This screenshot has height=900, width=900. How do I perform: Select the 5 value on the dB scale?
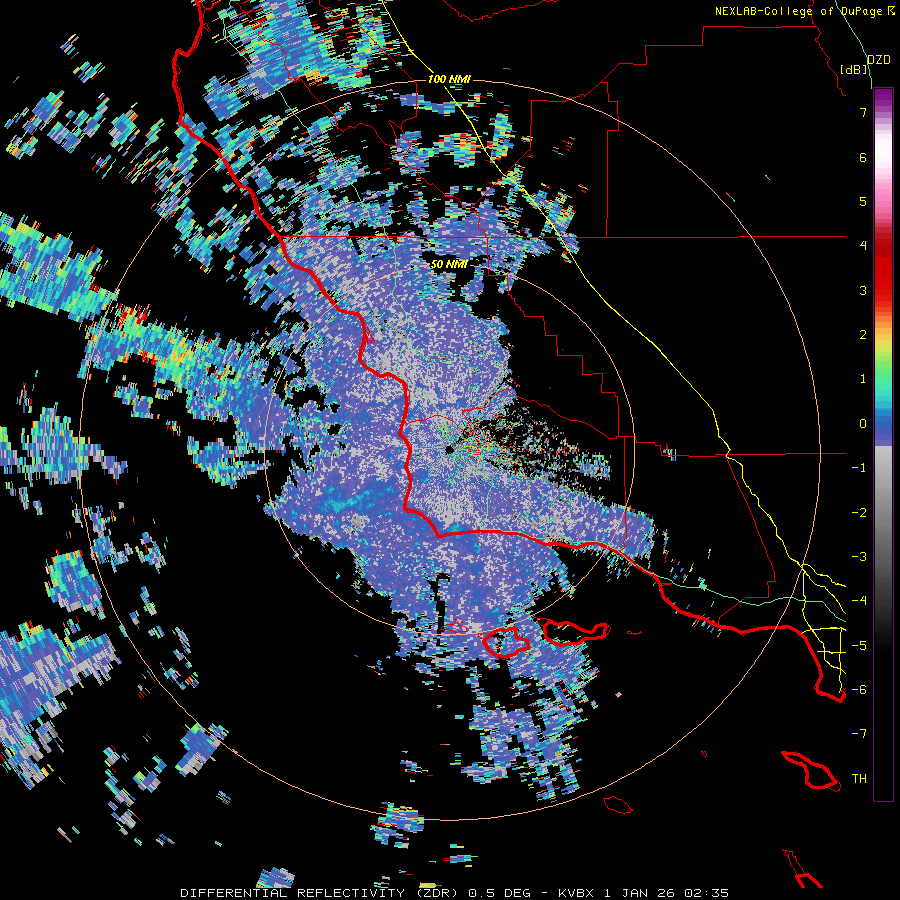(863, 201)
